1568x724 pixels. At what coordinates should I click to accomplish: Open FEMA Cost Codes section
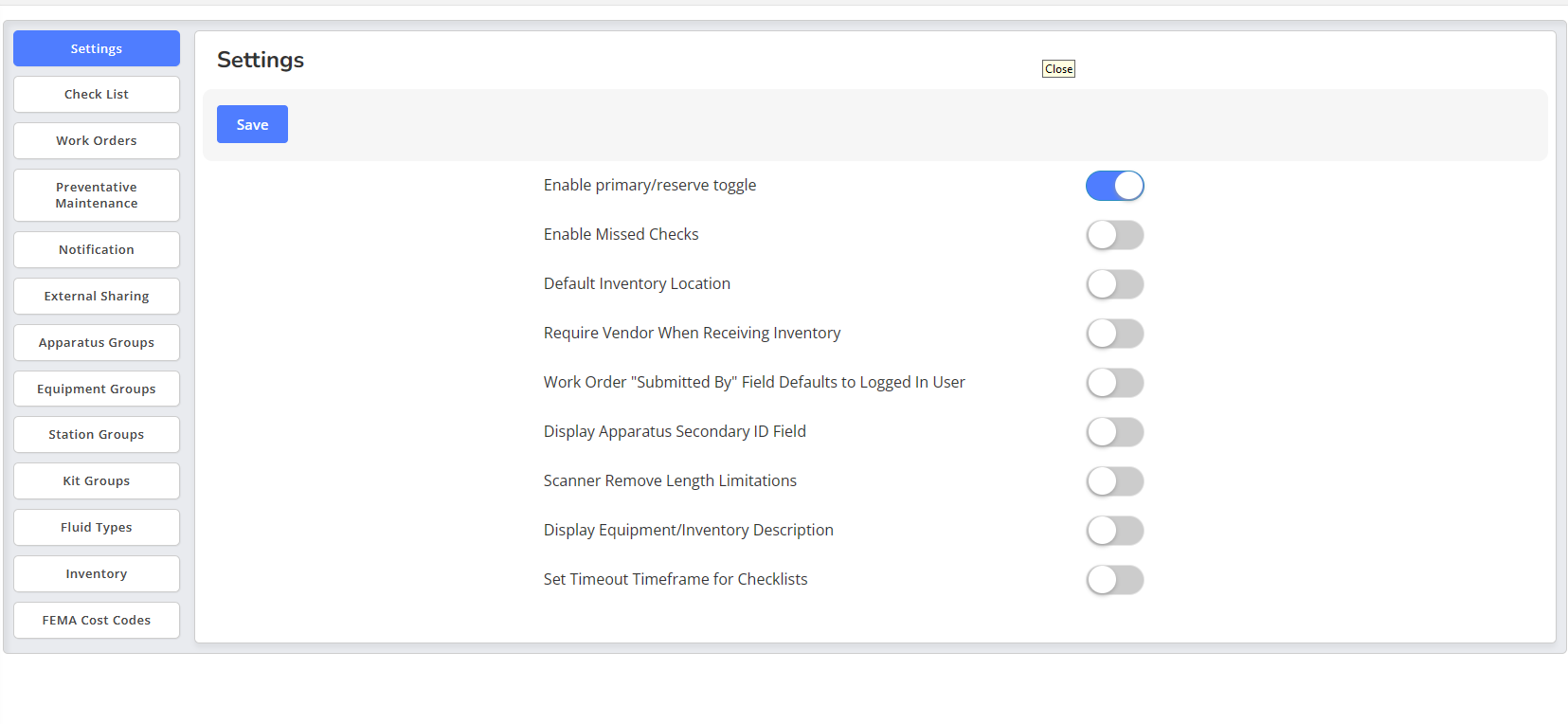tap(97, 621)
